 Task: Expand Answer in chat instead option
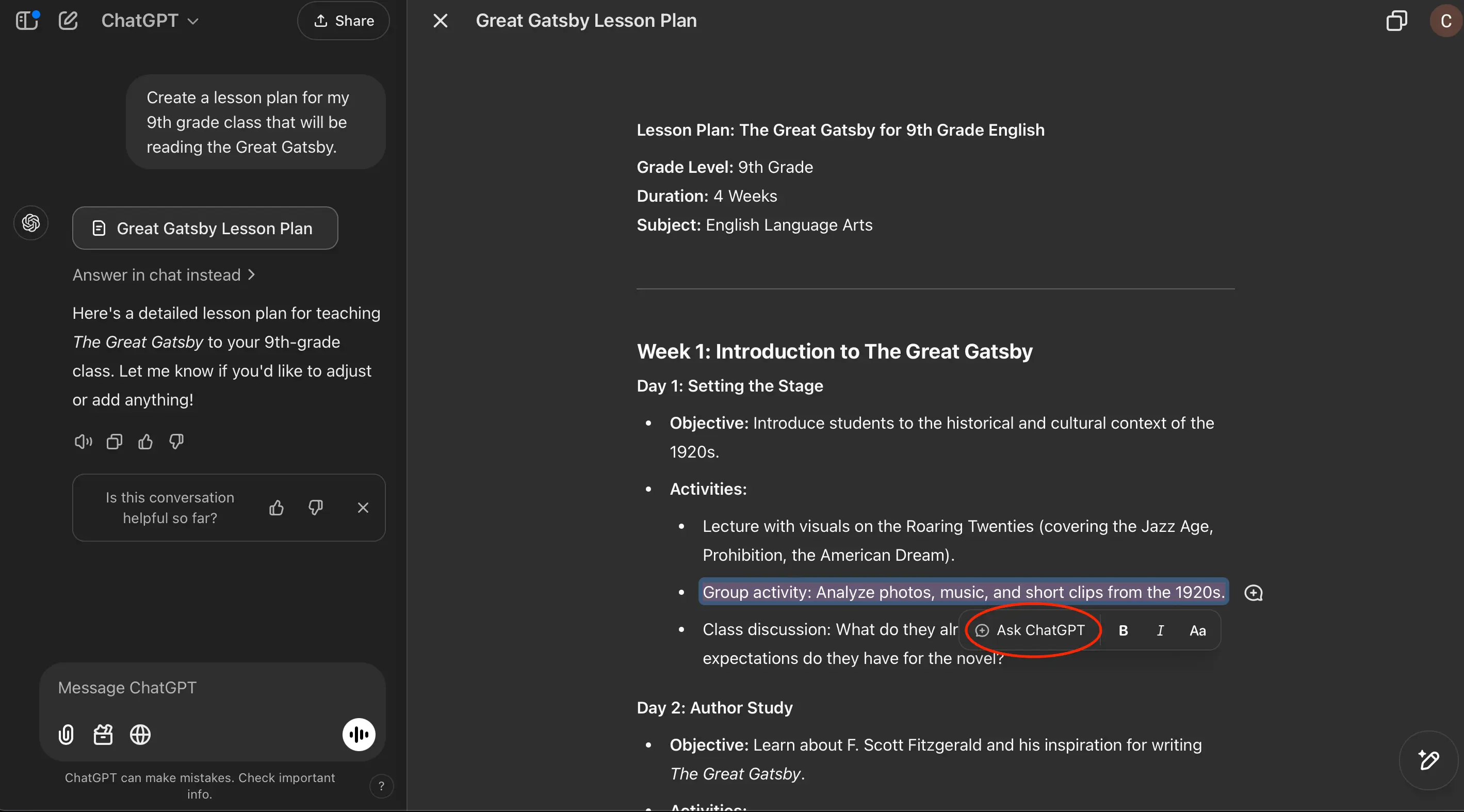(x=164, y=275)
